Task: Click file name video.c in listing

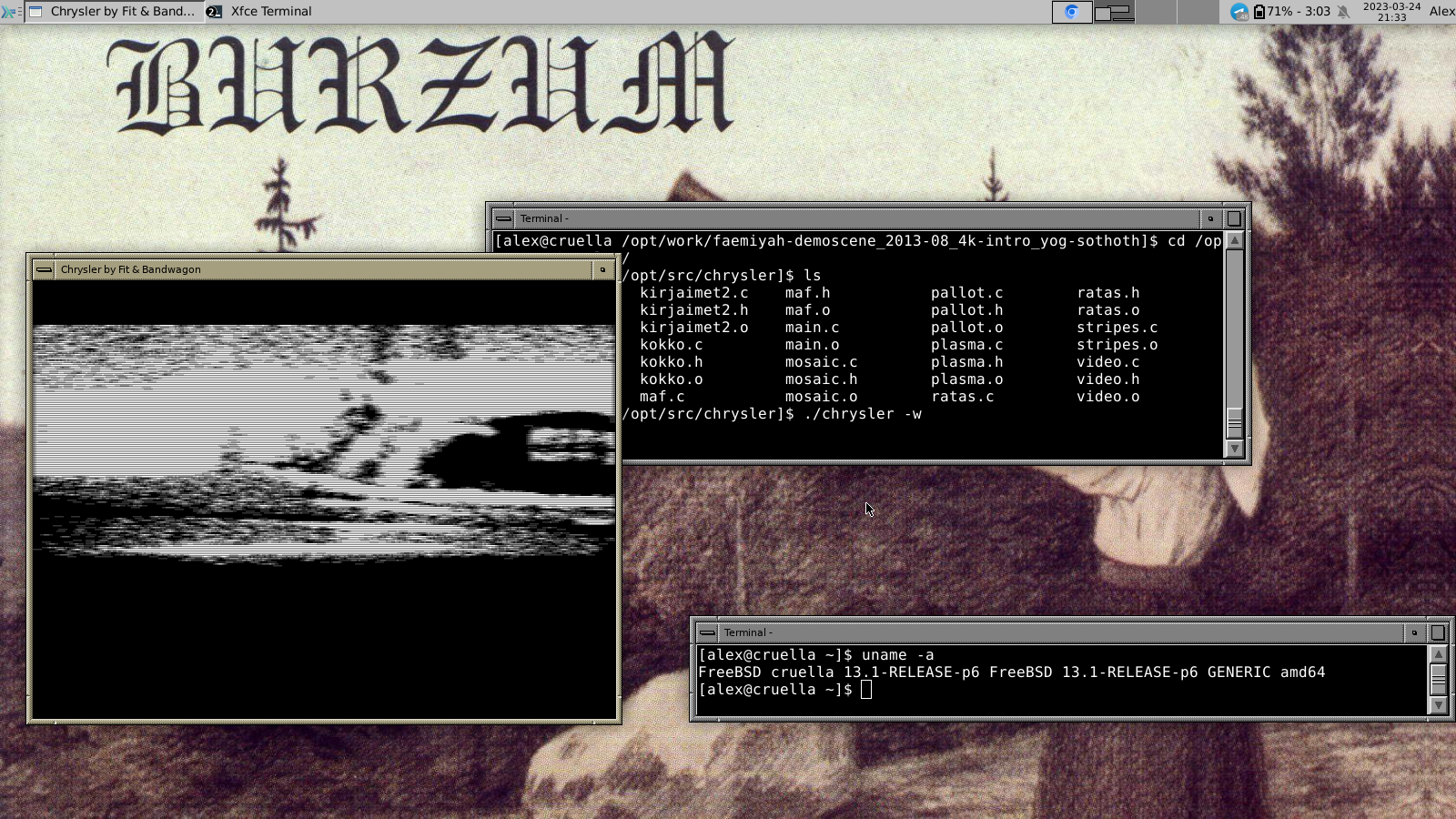Action: [1107, 362]
